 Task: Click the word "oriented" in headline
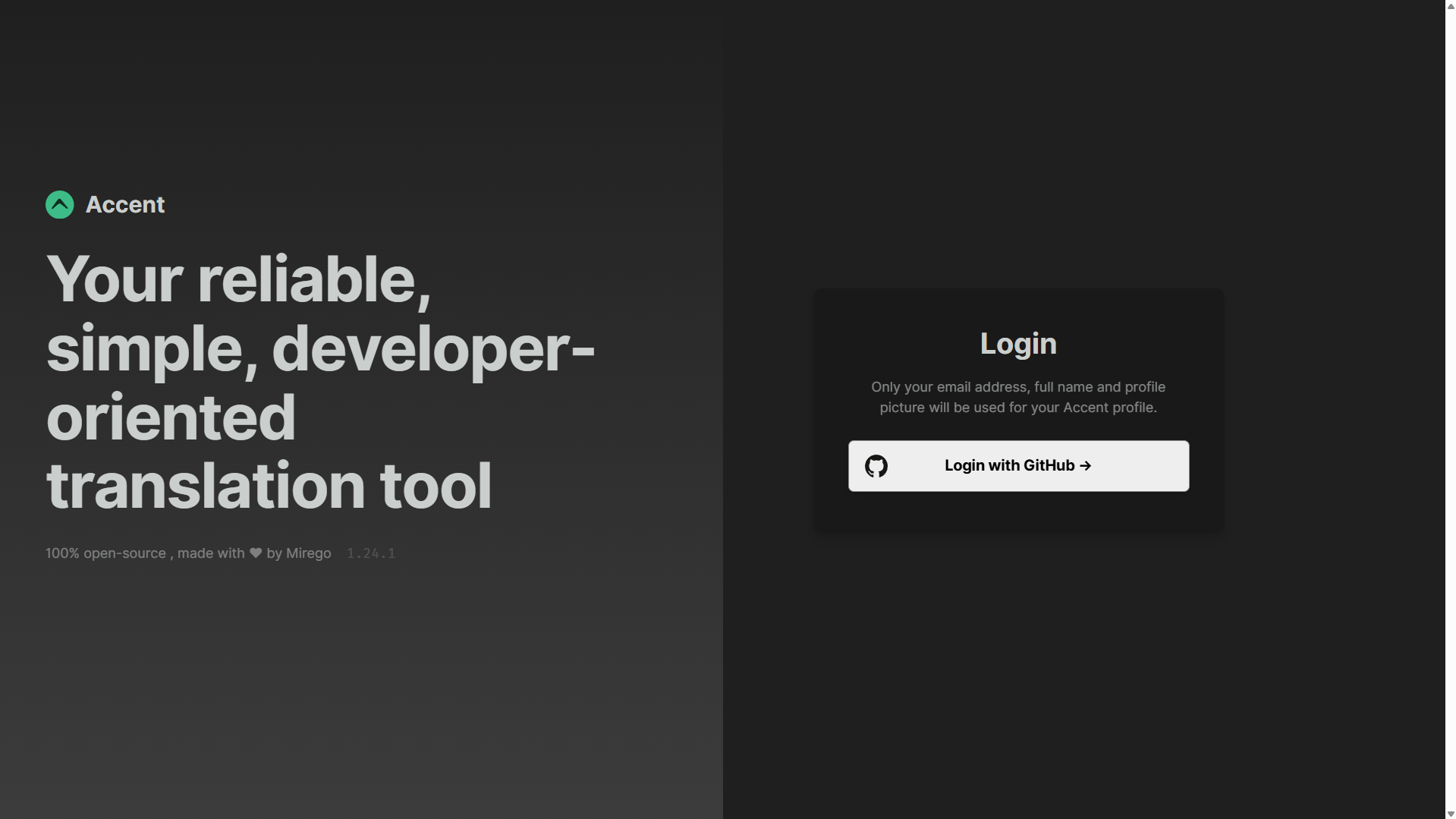[x=171, y=417]
